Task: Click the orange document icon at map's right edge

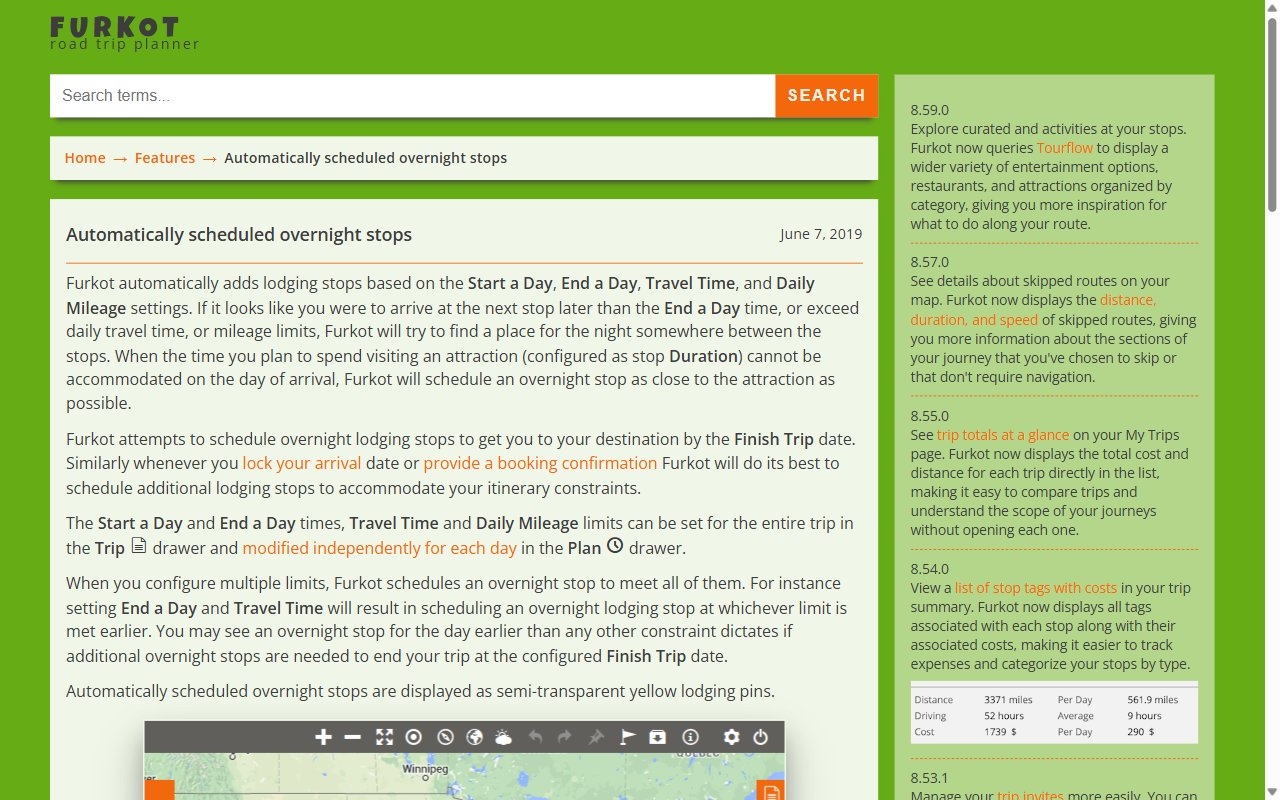Action: (770, 790)
